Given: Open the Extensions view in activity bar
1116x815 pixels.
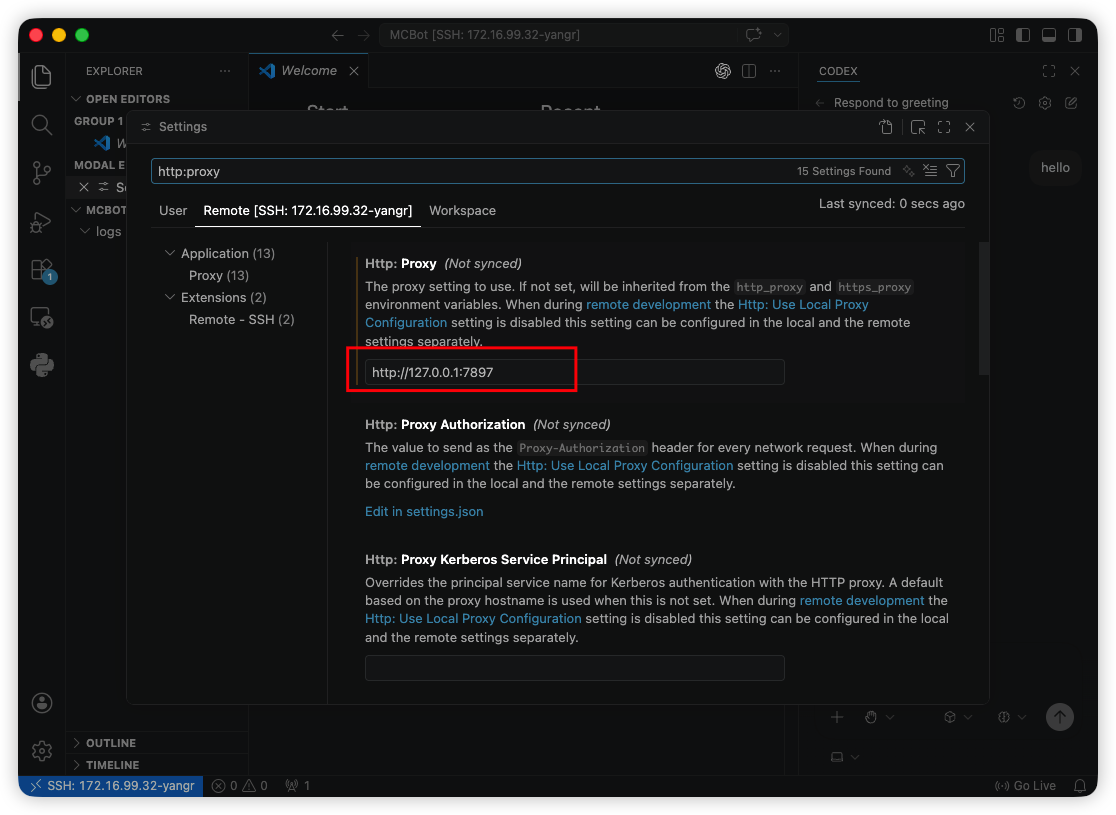Looking at the screenshot, I should [41, 269].
